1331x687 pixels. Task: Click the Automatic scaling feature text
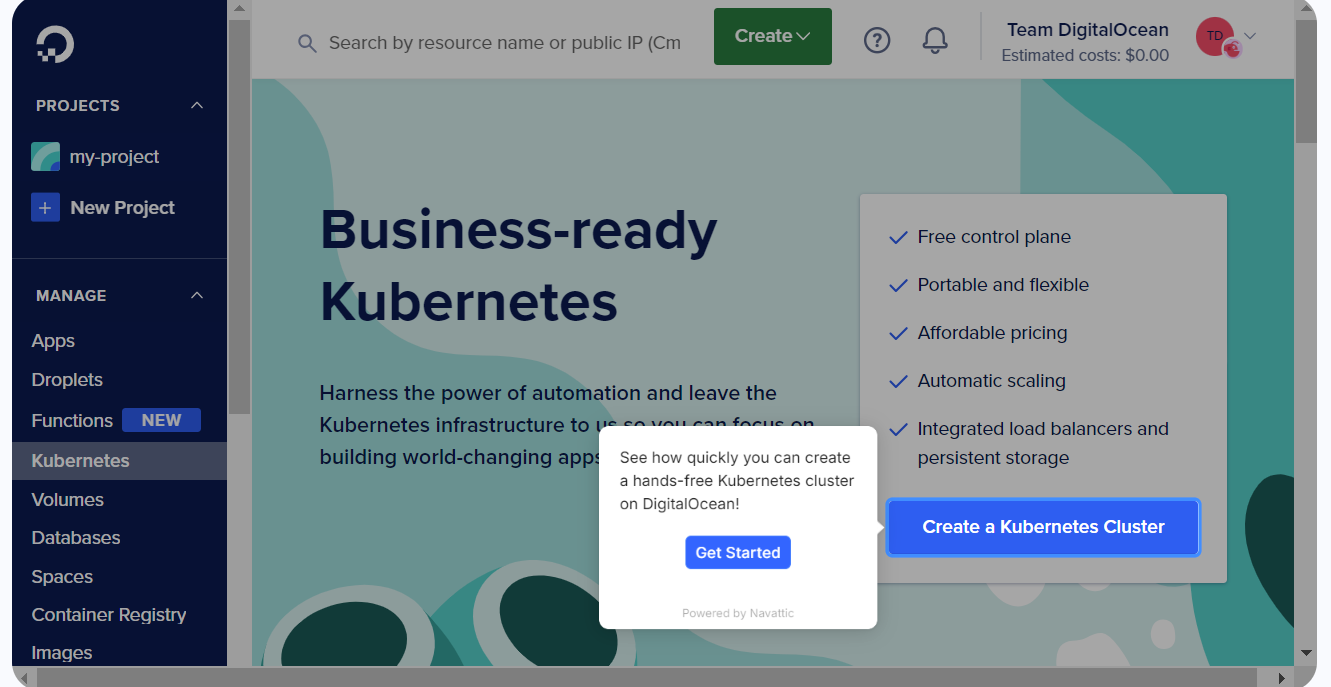pos(991,381)
